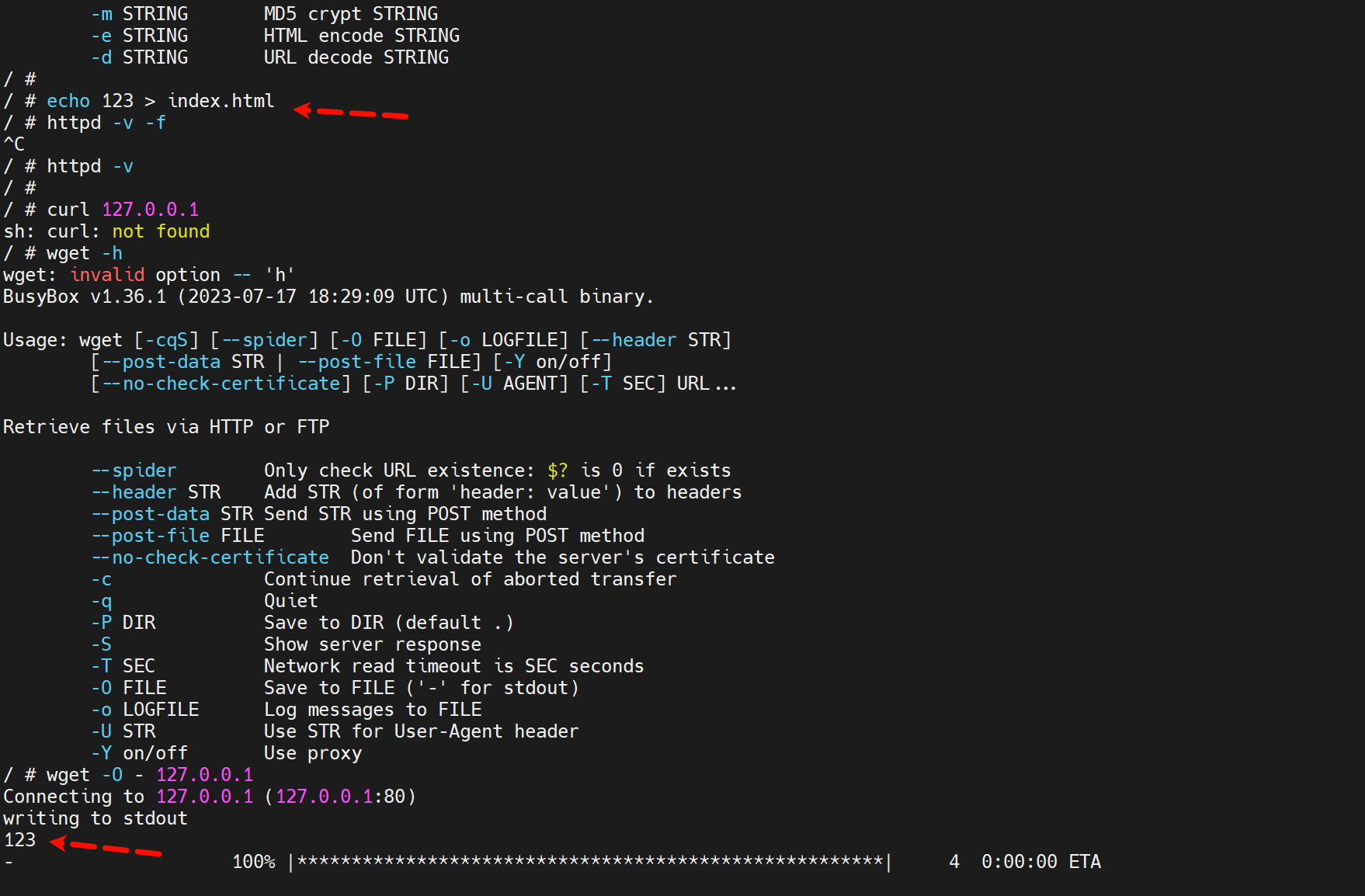Viewport: 1365px width, 896px height.
Task: Click the "Use proxy" option description
Action: [312, 753]
